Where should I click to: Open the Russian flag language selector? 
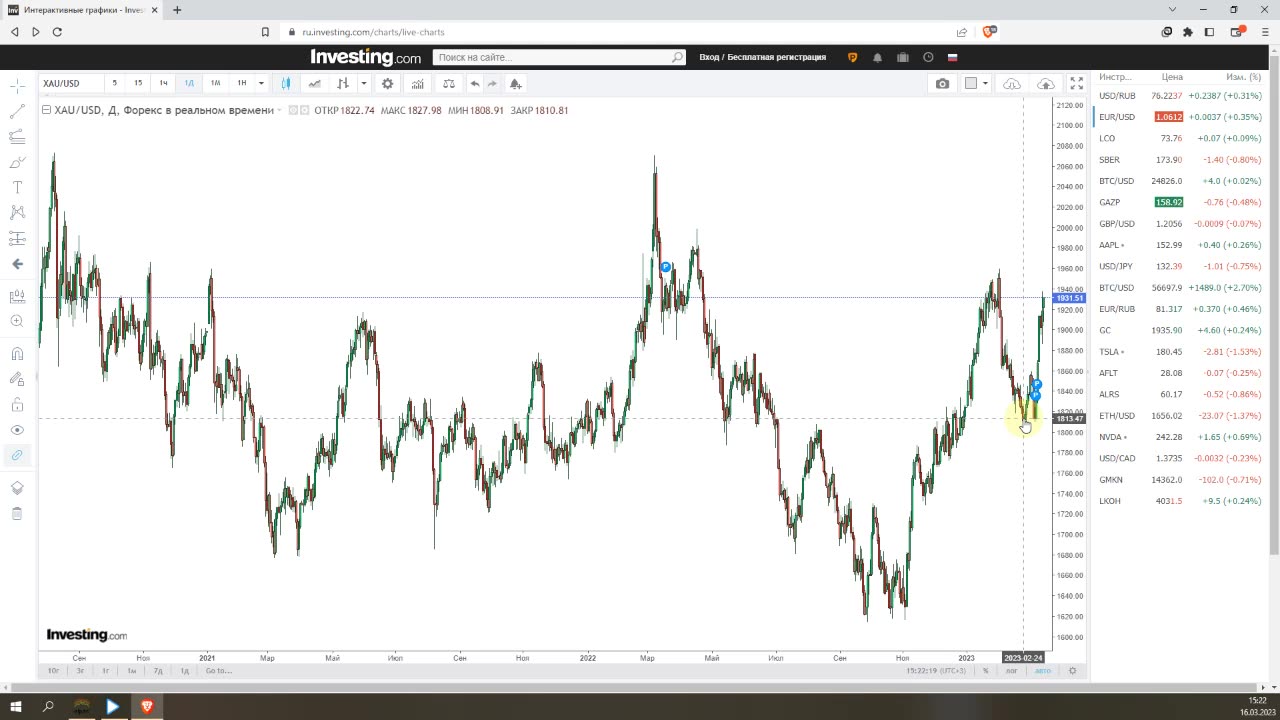pyautogui.click(x=953, y=57)
